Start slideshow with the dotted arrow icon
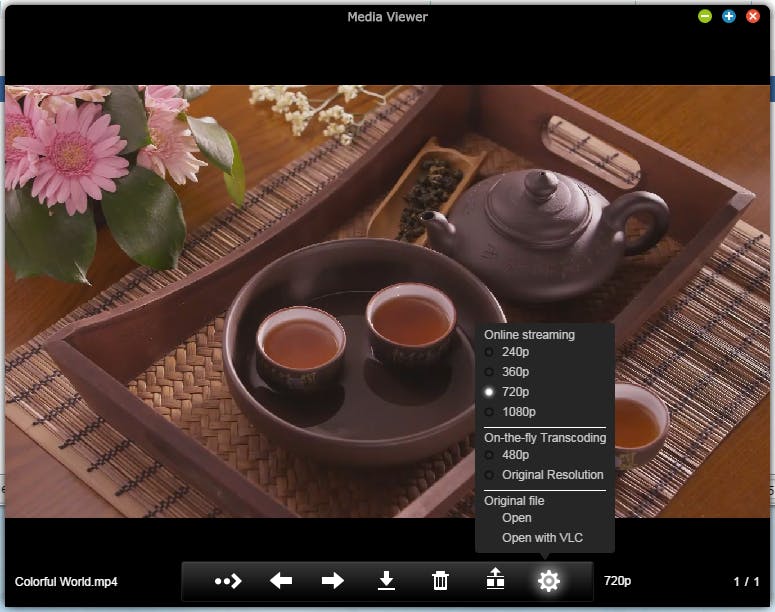The height and width of the screenshot is (612, 775). (228, 581)
